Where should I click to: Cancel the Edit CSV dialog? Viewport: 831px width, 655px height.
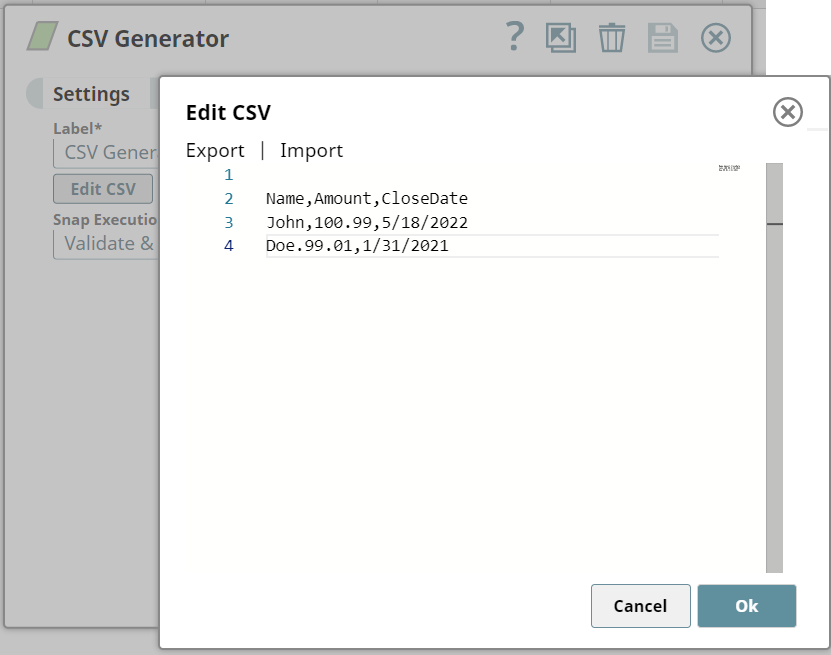tap(640, 606)
